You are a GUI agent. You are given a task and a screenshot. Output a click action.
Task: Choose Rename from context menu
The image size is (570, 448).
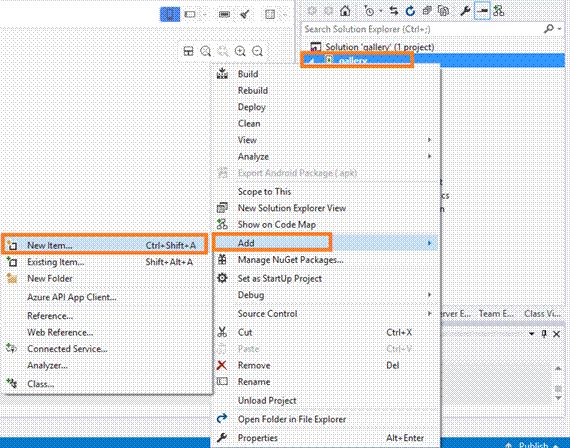pyautogui.click(x=325, y=382)
